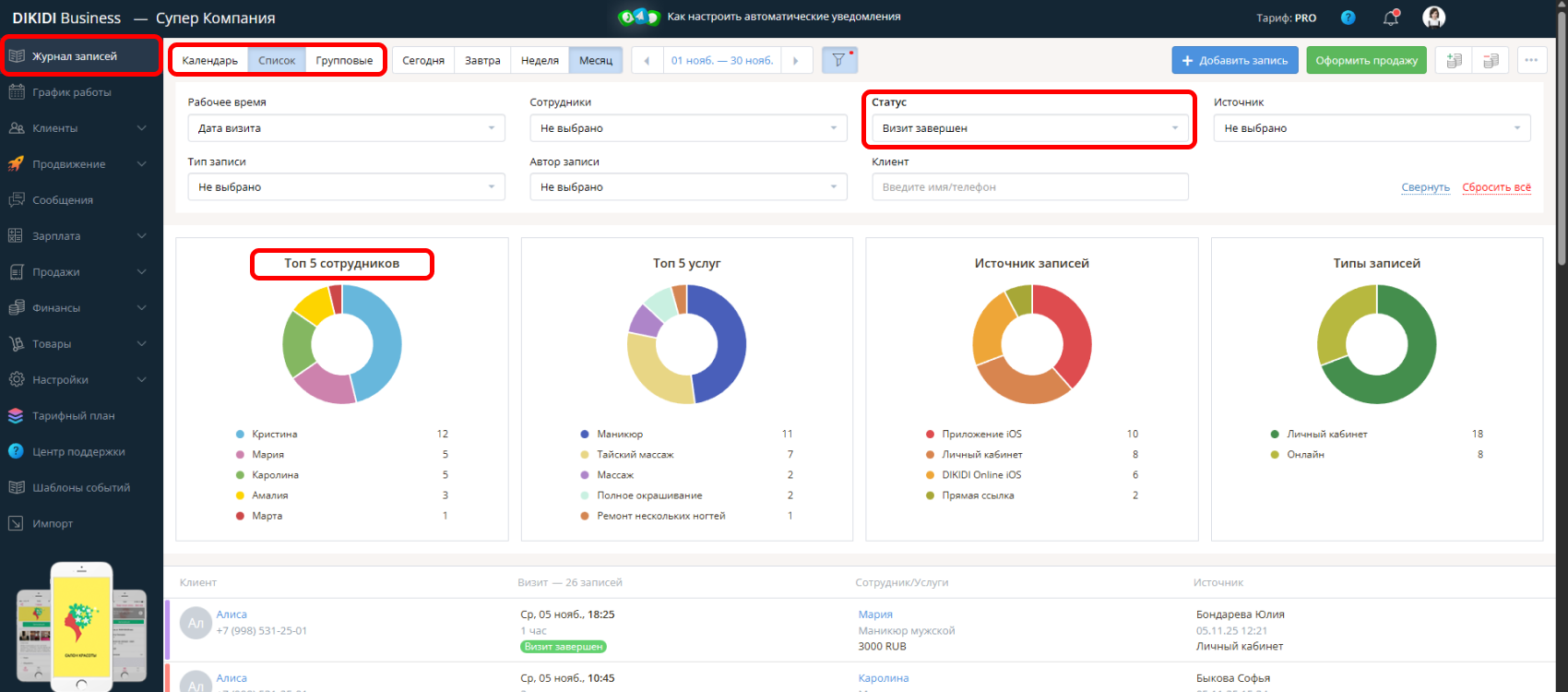
Task: Expand the Клиенты sidebar section
Action: (x=78, y=128)
